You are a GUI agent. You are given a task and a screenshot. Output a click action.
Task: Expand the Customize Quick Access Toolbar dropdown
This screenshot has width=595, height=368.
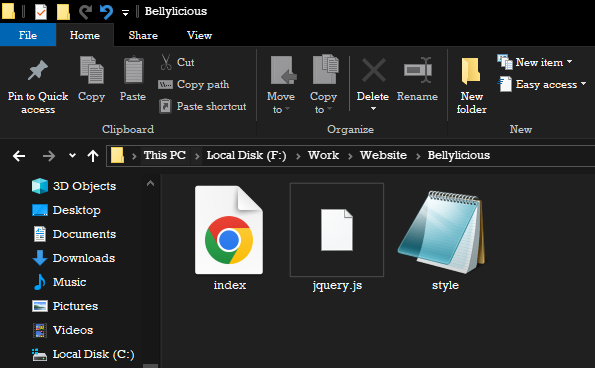pyautogui.click(x=125, y=13)
